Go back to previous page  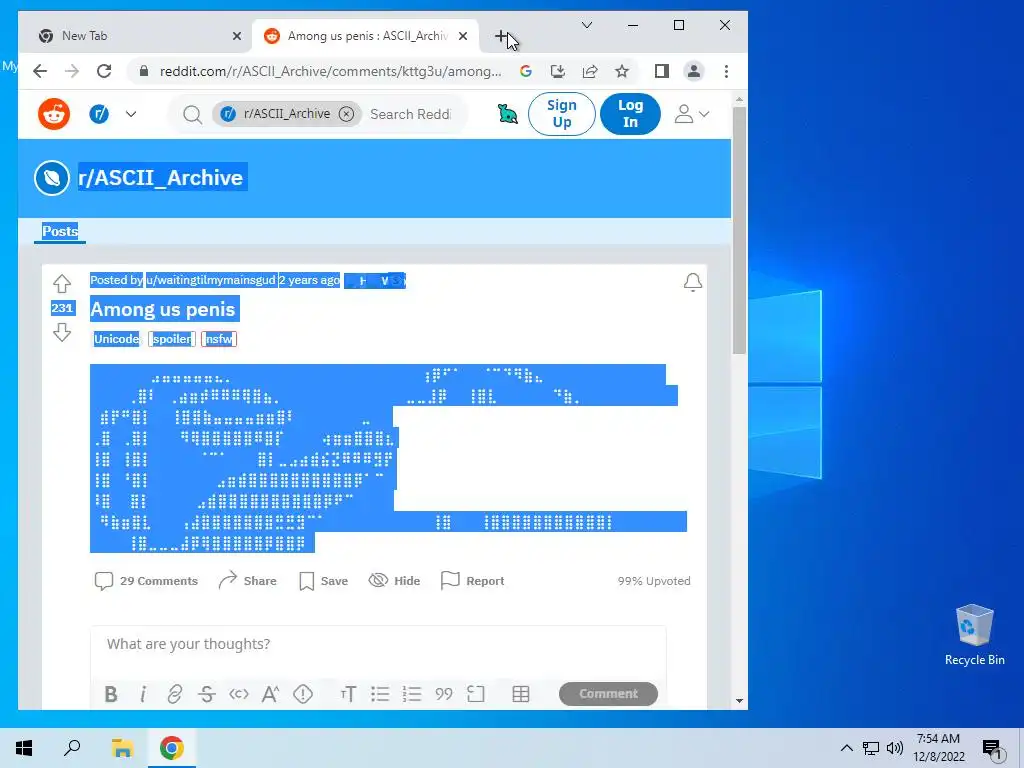click(x=40, y=71)
